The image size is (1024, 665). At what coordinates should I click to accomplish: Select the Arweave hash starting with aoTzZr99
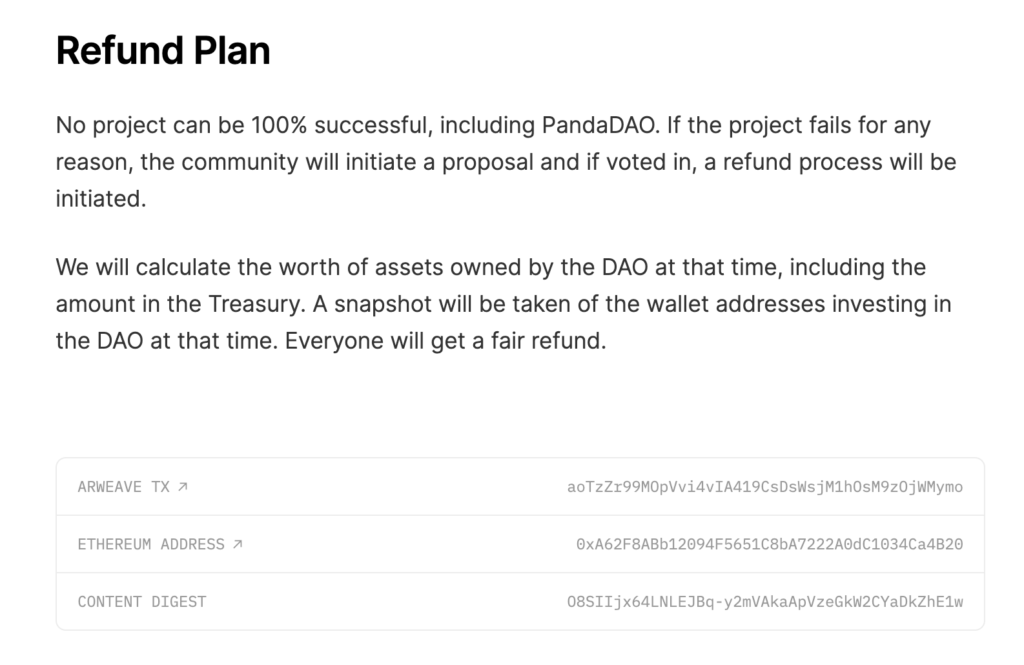click(x=765, y=487)
